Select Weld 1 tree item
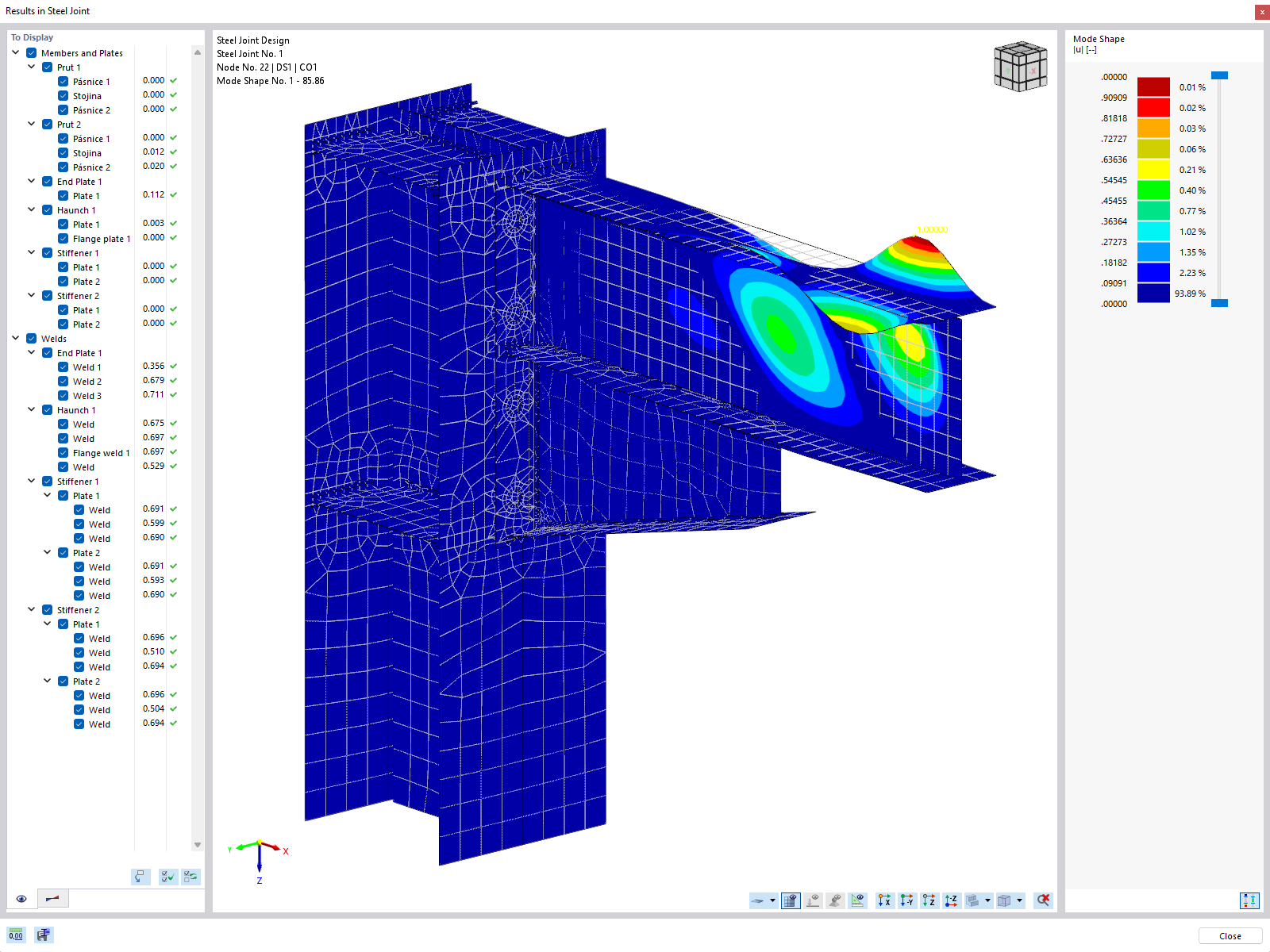The height and width of the screenshot is (952, 1270). click(87, 367)
